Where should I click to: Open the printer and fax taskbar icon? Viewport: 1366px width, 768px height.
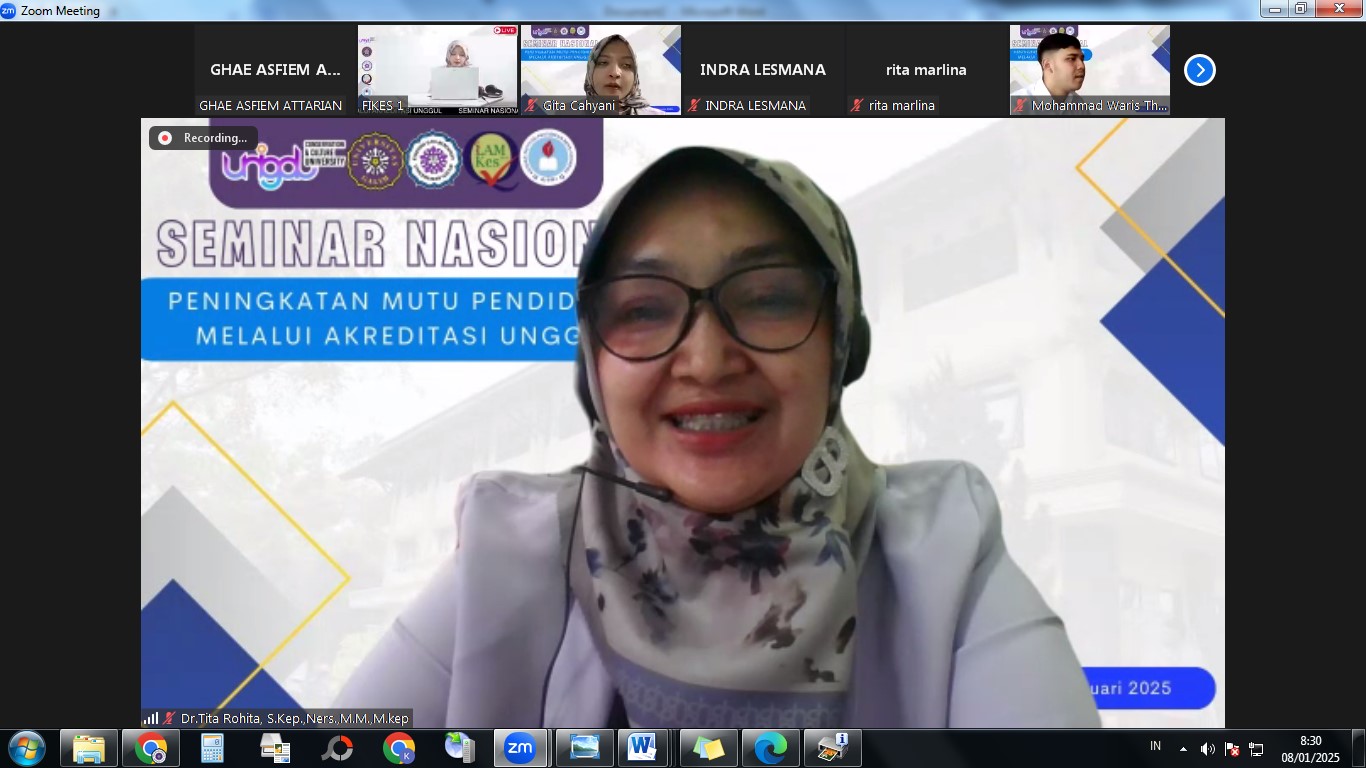click(x=832, y=748)
